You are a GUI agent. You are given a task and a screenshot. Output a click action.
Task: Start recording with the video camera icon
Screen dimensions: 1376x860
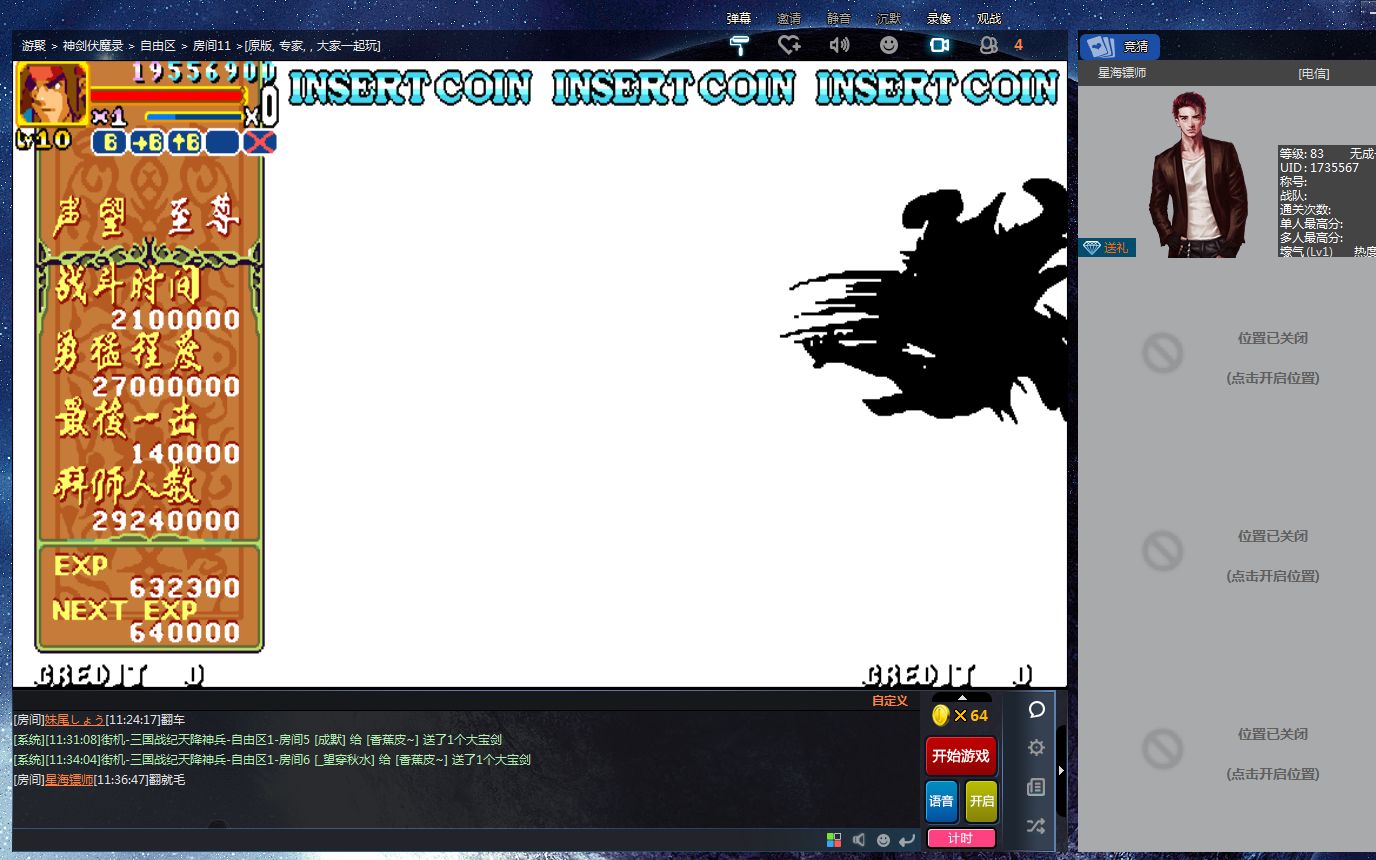pyautogui.click(x=939, y=45)
